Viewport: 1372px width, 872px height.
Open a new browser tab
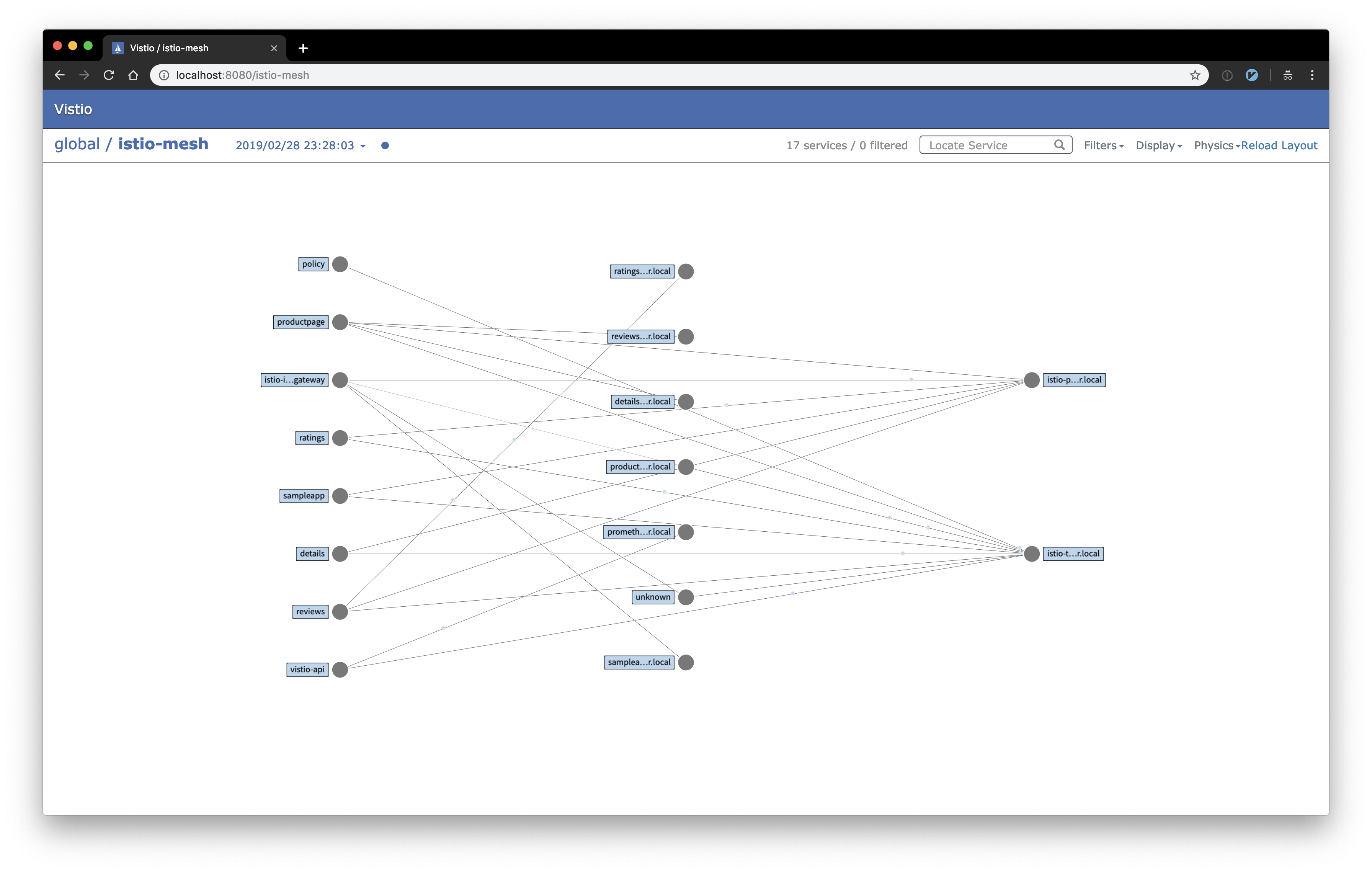[x=303, y=48]
